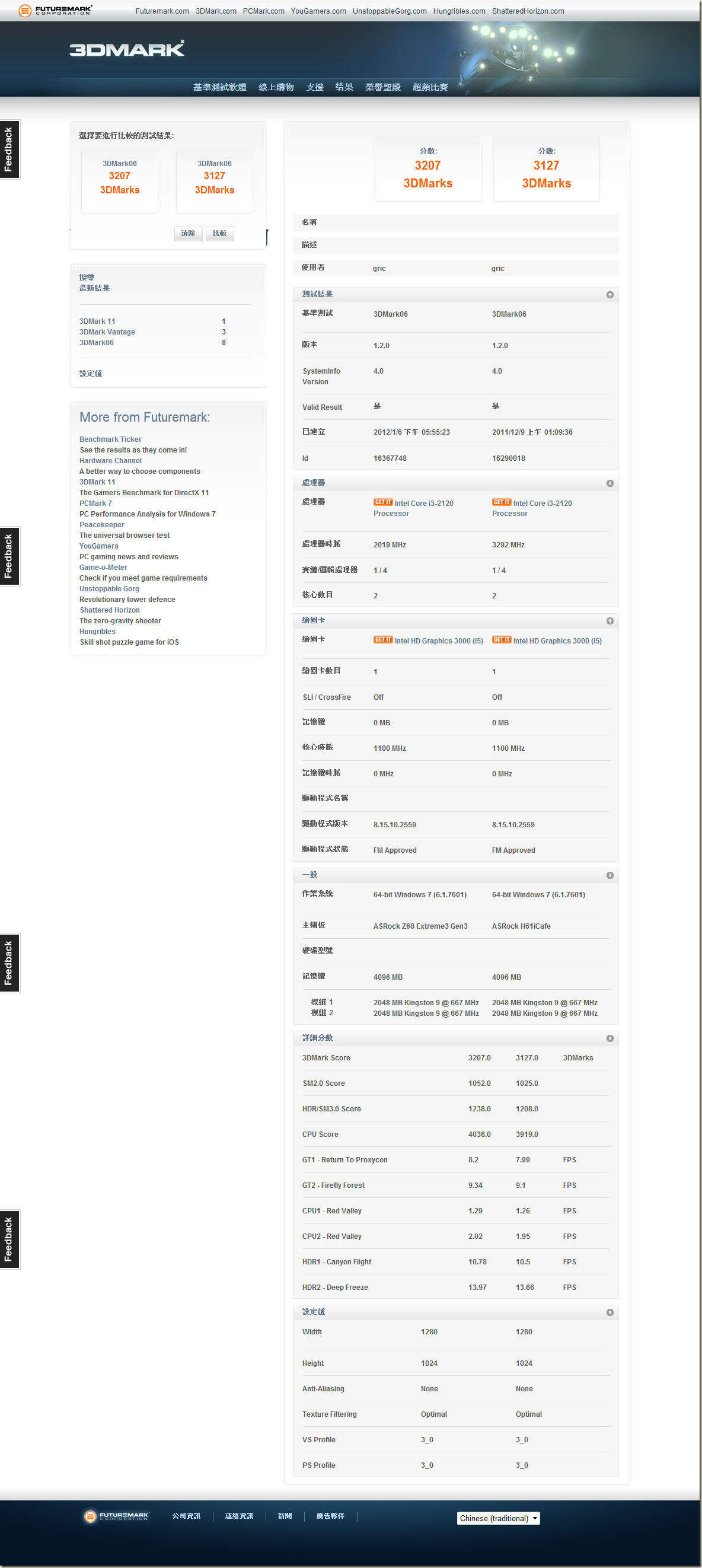Open the second Feedback side tab
Screen dimensions: 702x1568
click(9, 556)
